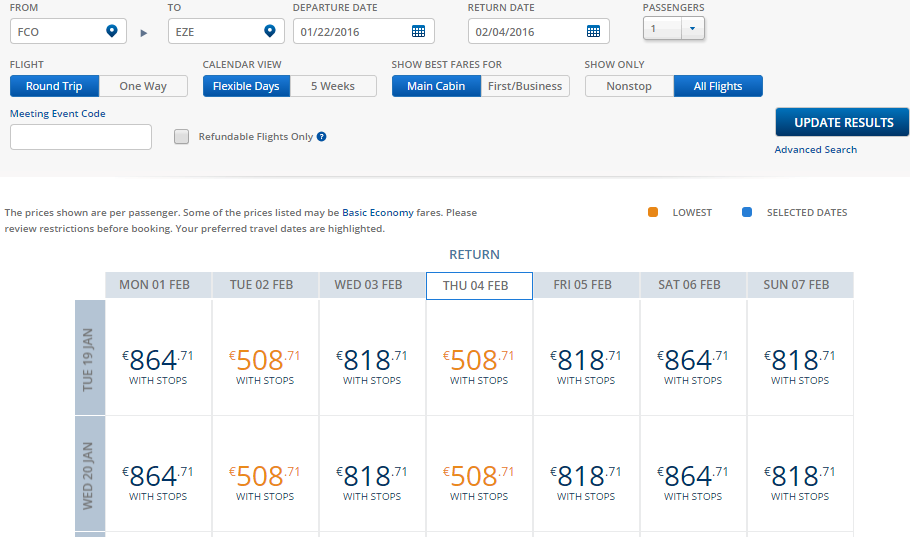Switch show only to Nonstop
910x537 pixels.
(629, 86)
